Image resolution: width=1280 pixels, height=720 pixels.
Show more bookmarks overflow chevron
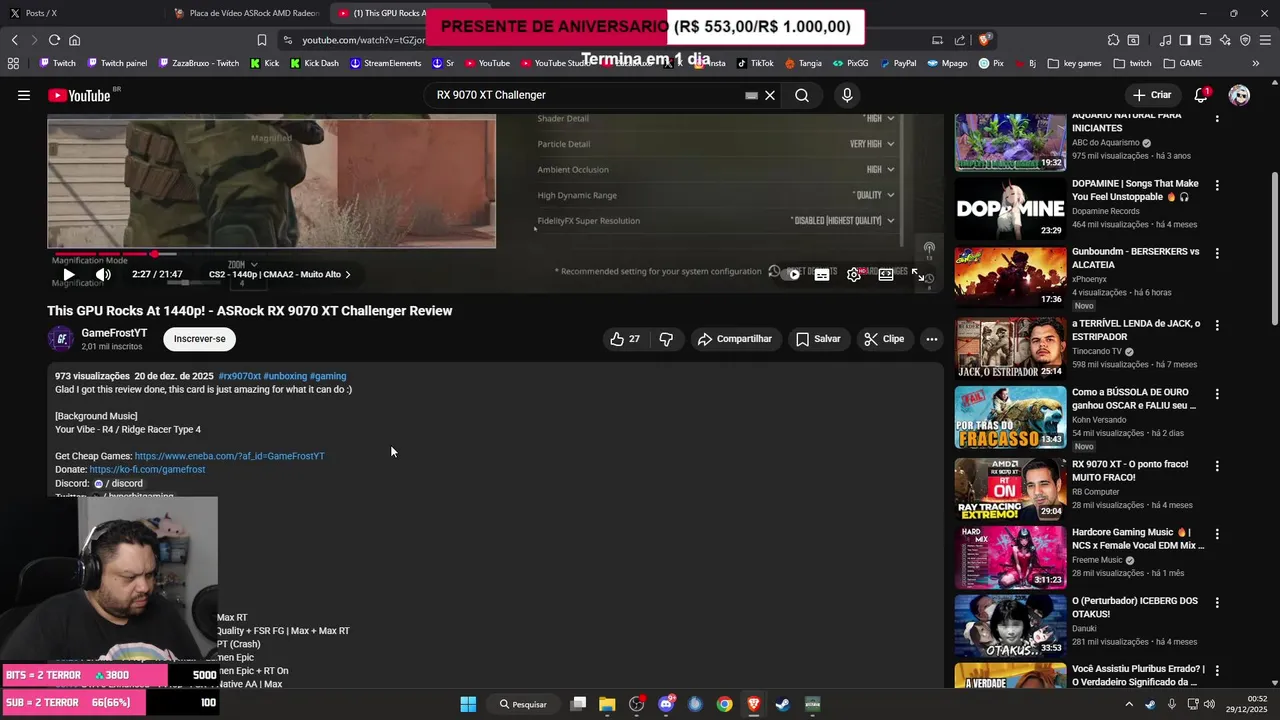pos(1256,63)
